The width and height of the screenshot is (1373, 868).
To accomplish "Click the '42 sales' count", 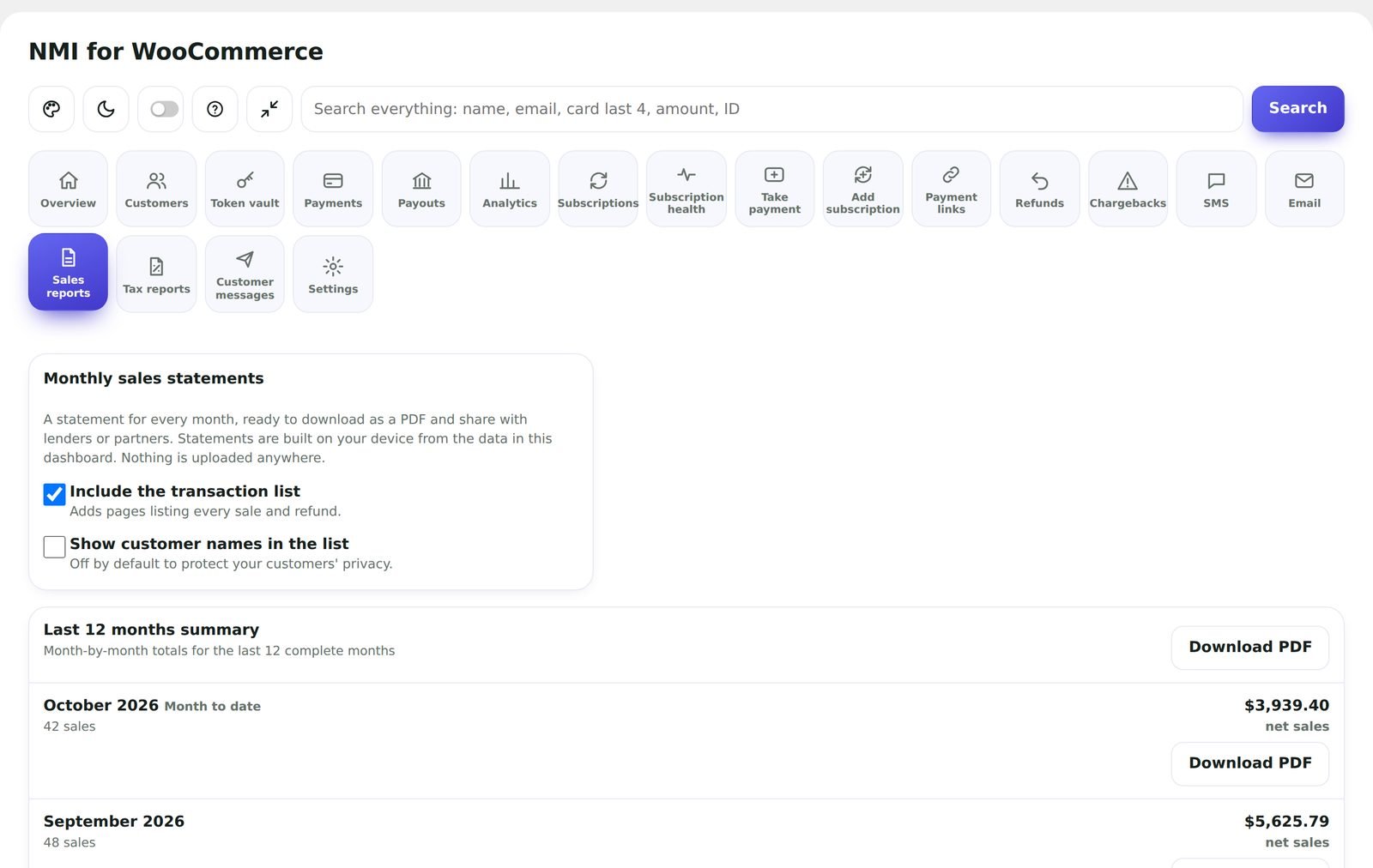I will pos(70,726).
